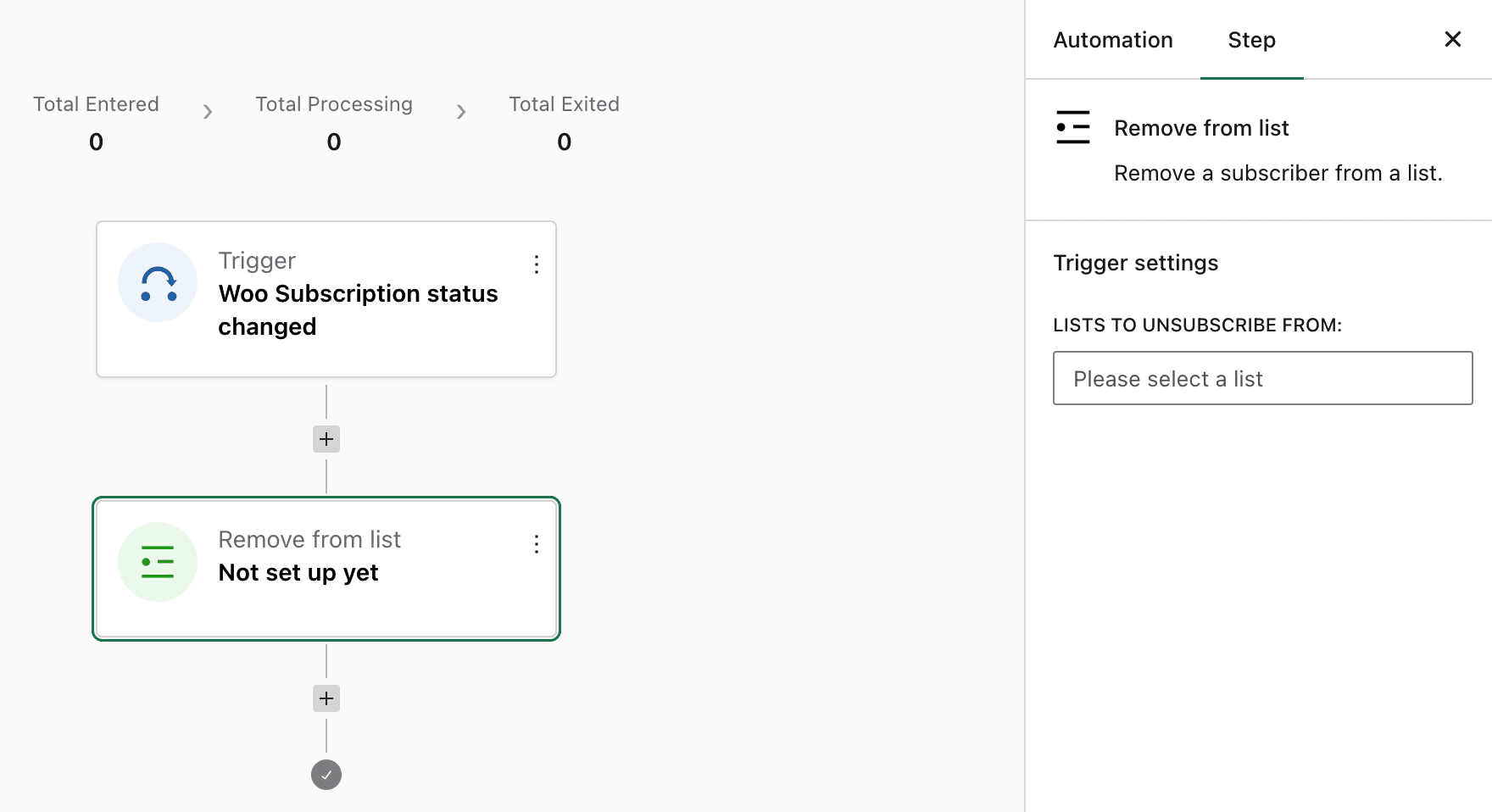Click the Total Exited statistic
This screenshot has height=812, width=1492.
pos(564,123)
